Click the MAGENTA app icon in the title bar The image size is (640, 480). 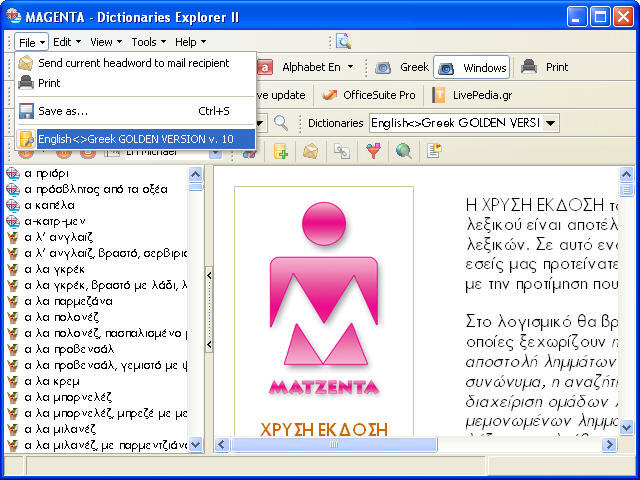(13, 16)
